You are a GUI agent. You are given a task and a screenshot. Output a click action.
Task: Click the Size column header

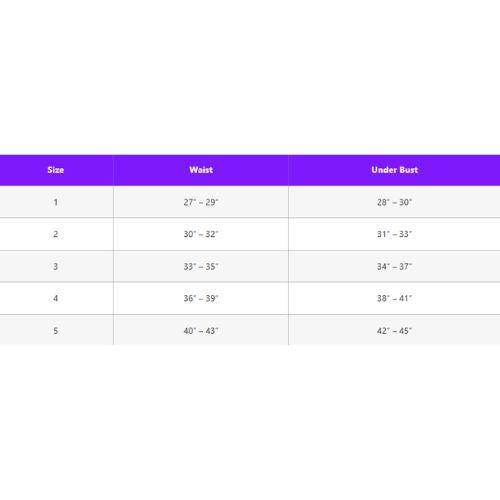tap(56, 170)
